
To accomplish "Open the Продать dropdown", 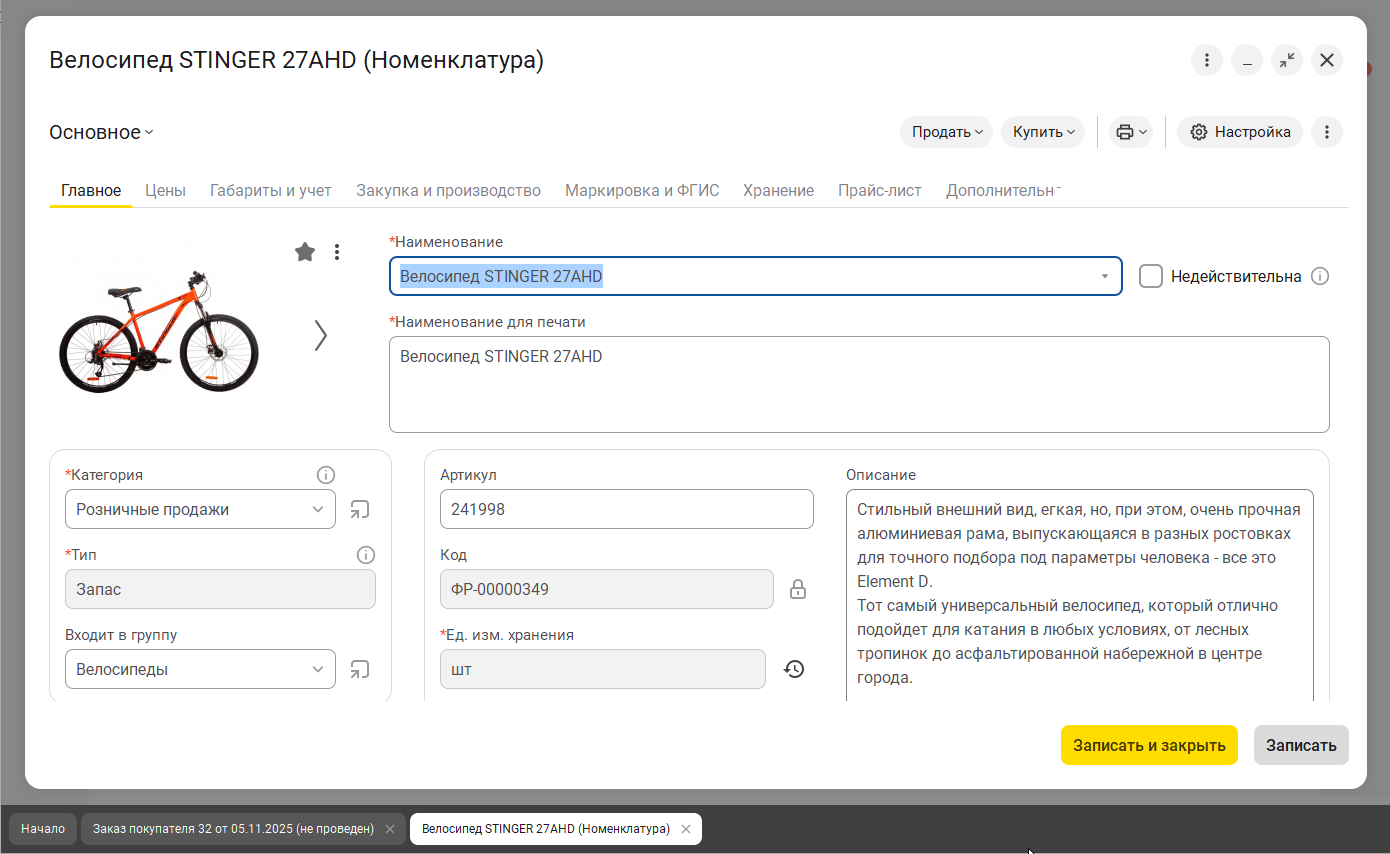I will [x=945, y=131].
